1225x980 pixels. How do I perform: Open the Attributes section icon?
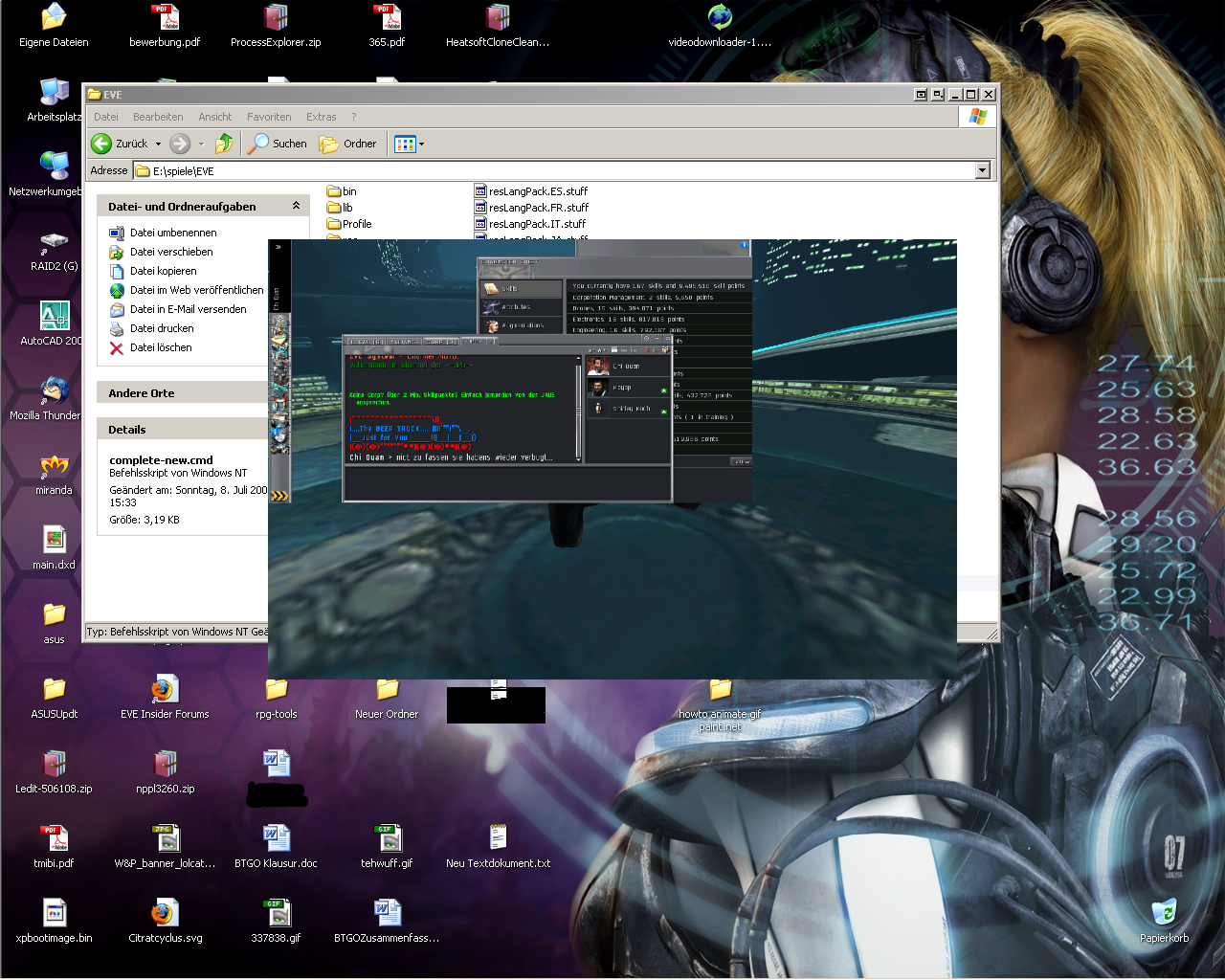[492, 307]
